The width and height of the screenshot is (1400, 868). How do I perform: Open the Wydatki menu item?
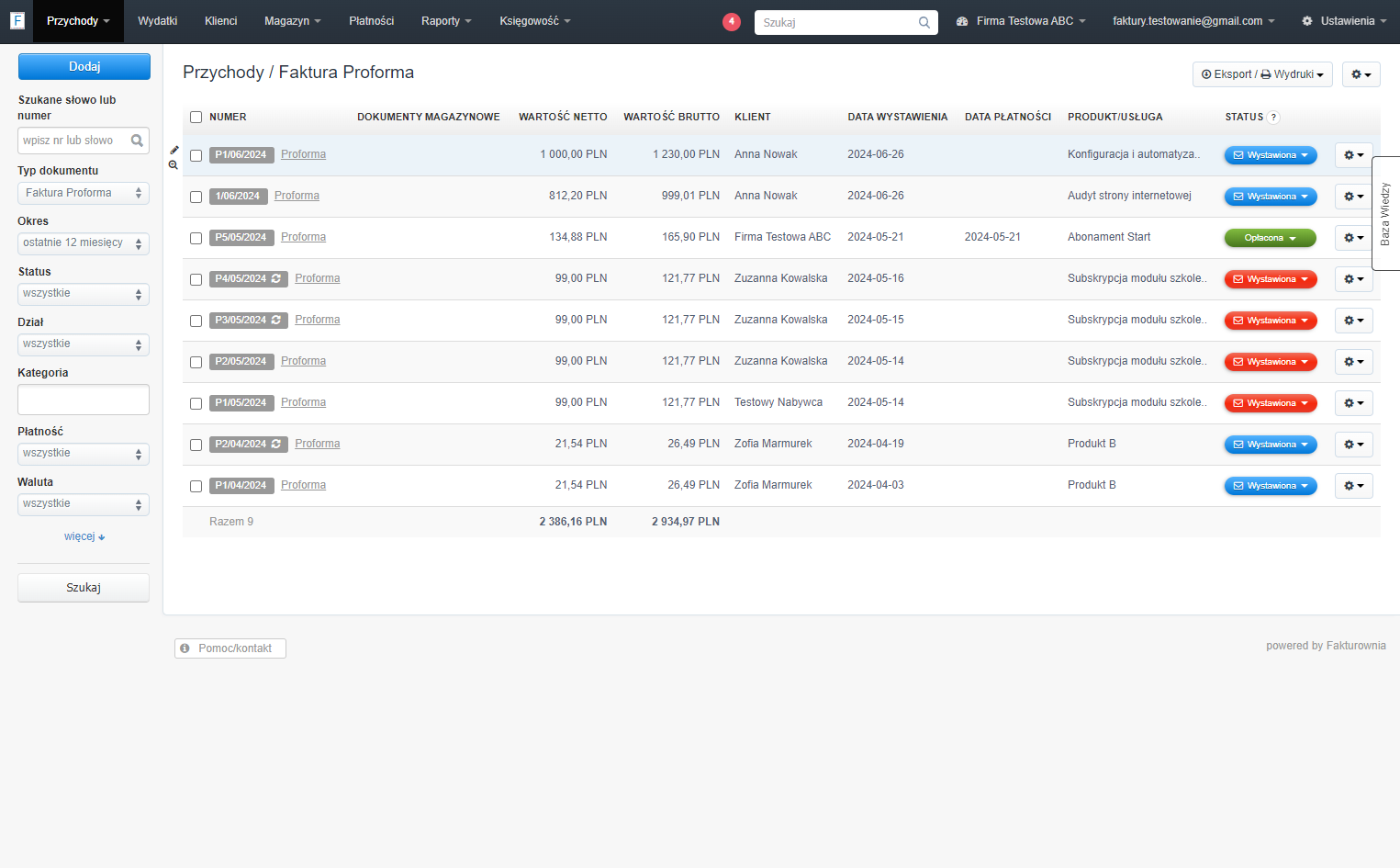click(x=157, y=21)
